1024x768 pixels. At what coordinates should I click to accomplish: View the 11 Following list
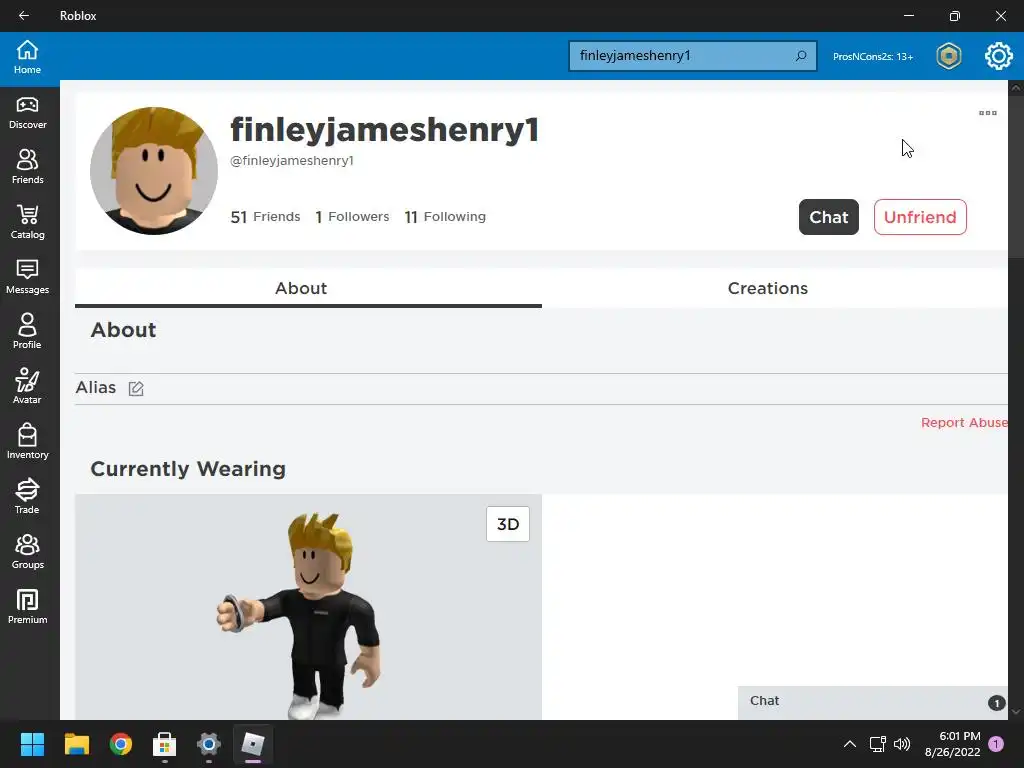445,217
